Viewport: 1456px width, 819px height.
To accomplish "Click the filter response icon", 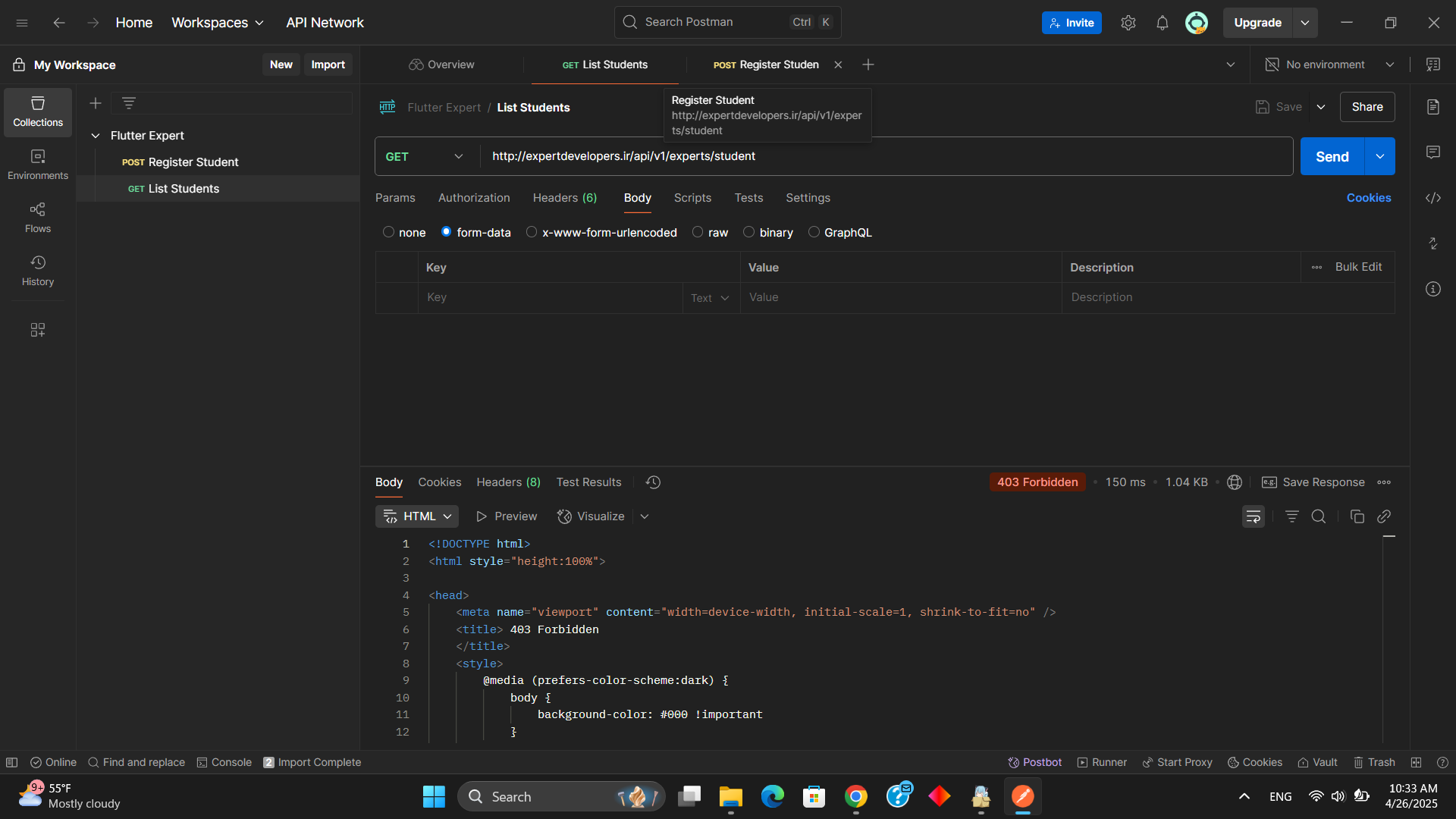I will [x=1292, y=516].
